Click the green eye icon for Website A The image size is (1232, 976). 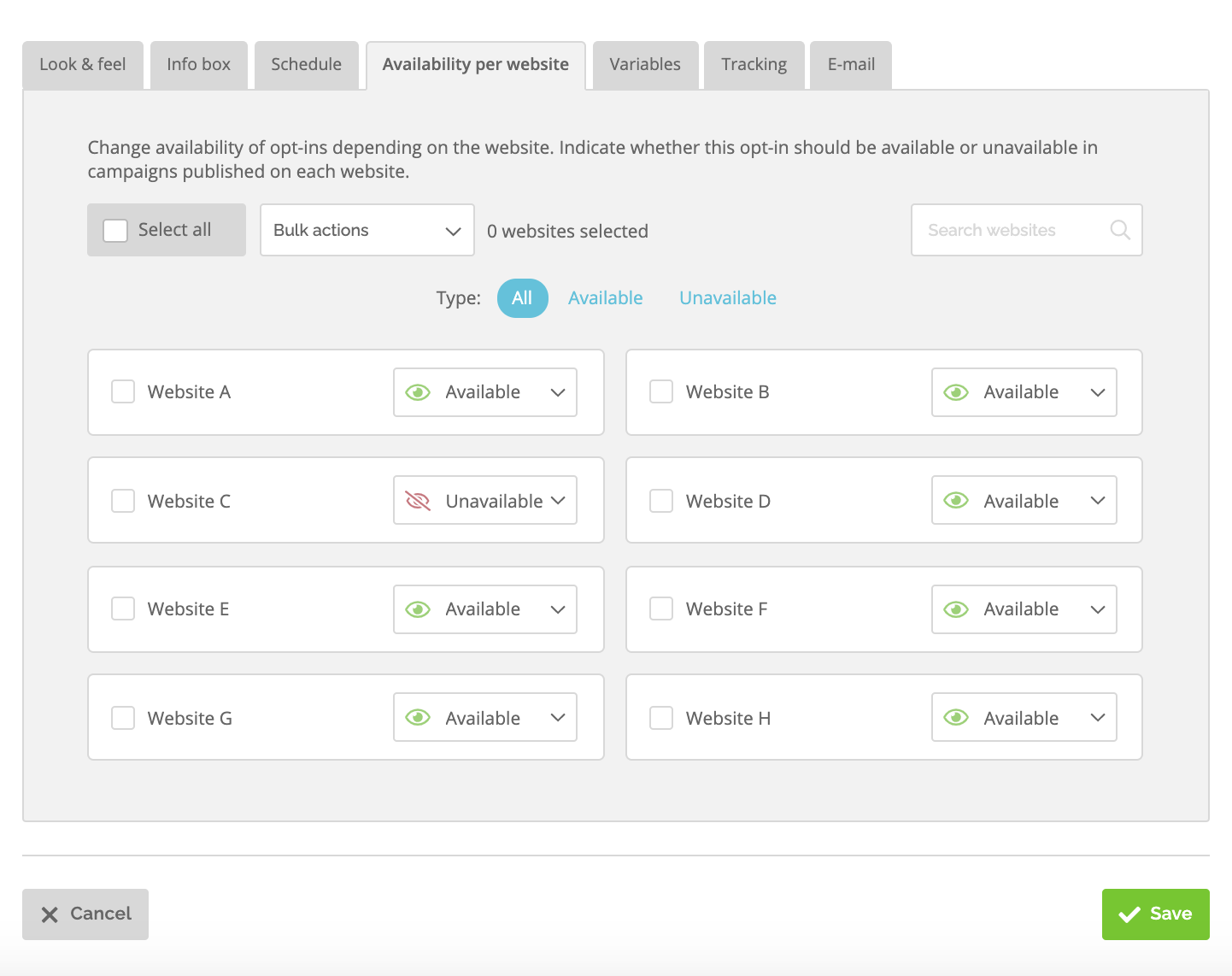[x=418, y=392]
